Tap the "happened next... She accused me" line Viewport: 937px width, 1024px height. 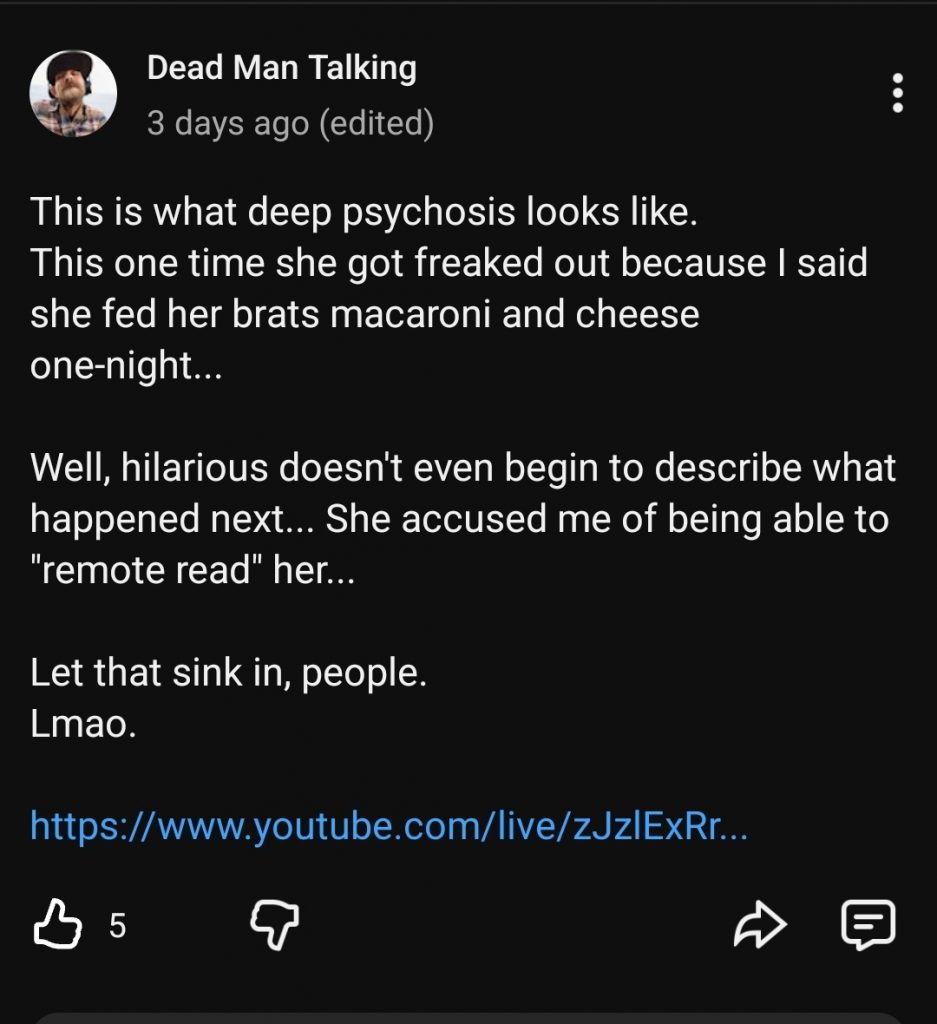point(459,519)
